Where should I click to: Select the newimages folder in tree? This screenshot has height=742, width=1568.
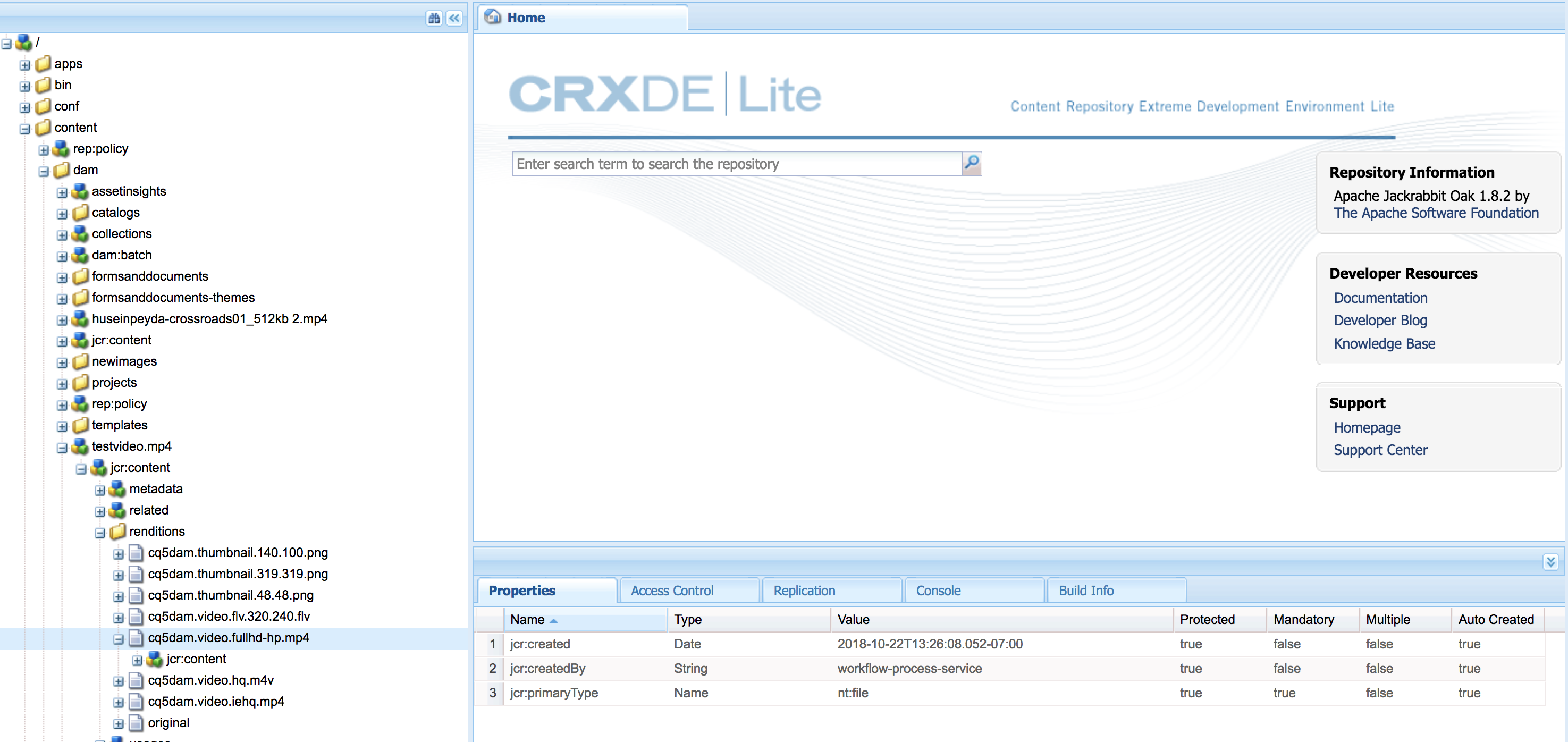coord(124,361)
